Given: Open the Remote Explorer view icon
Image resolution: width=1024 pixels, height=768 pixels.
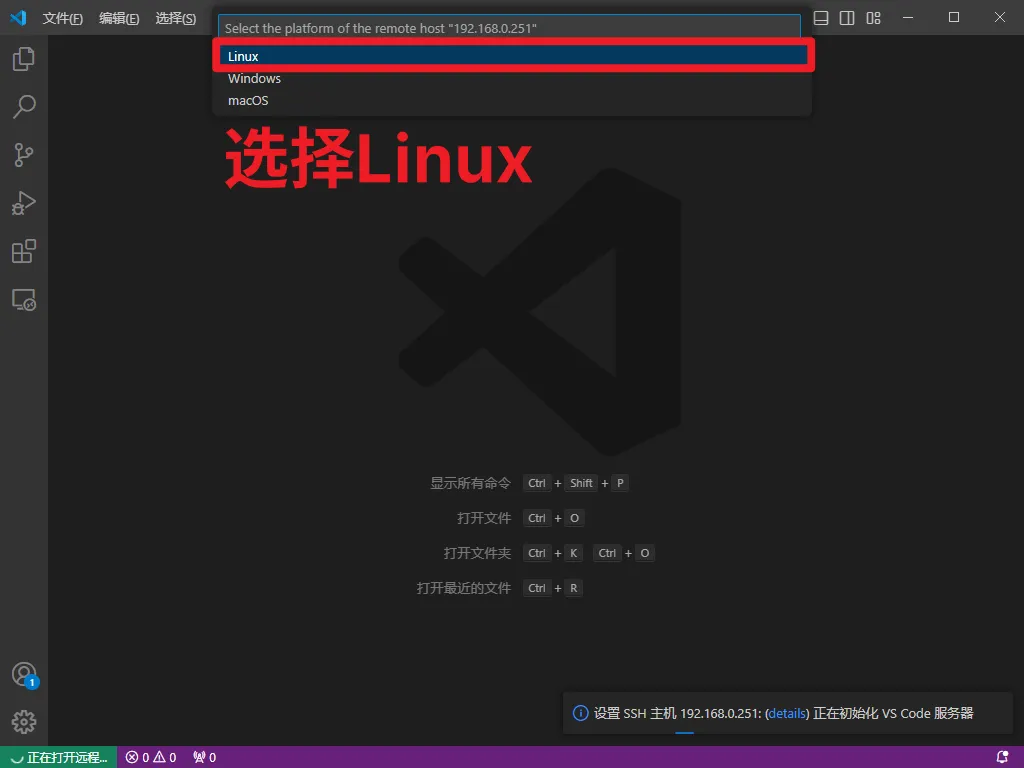Looking at the screenshot, I should 24,300.
